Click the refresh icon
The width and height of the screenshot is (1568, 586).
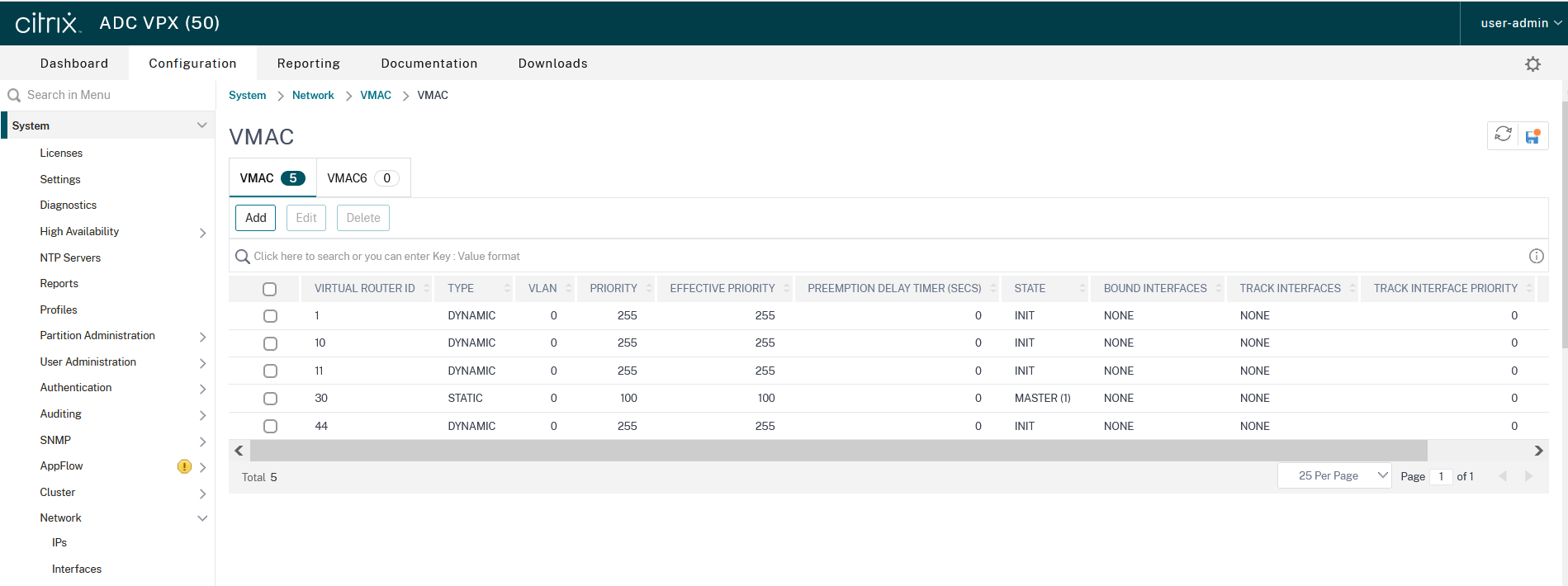(1503, 135)
